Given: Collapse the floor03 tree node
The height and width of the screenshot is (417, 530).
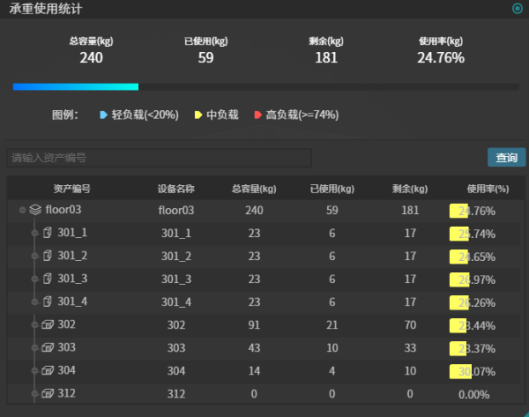Looking at the screenshot, I should pyautogui.click(x=22, y=210).
